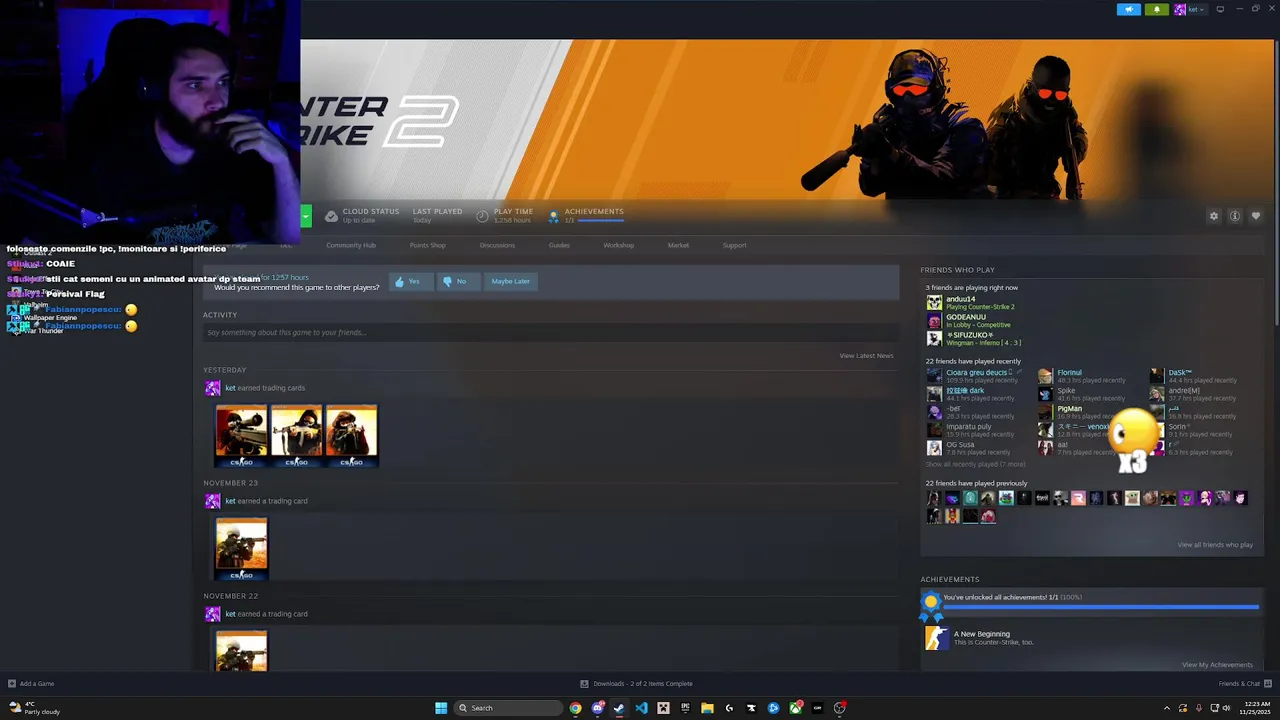Open friend andrei[M] profile

click(x=1195, y=394)
